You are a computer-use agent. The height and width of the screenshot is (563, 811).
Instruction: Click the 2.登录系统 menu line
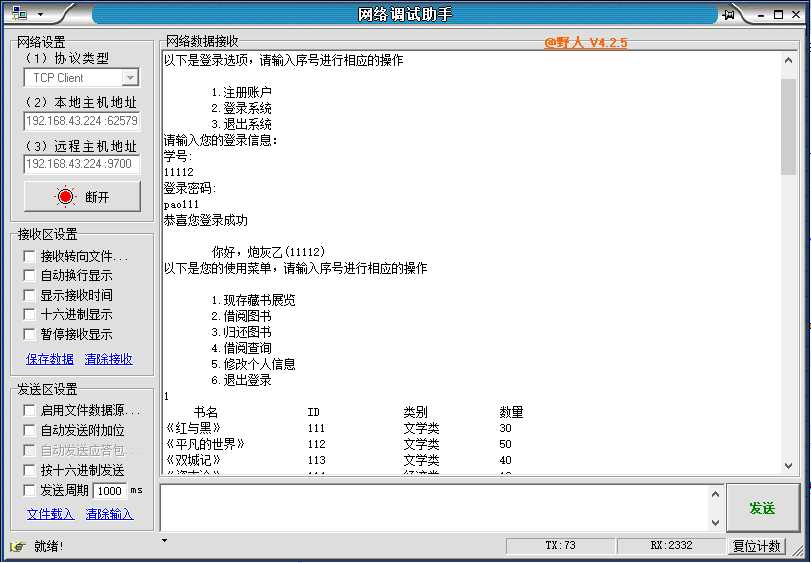tap(242, 109)
